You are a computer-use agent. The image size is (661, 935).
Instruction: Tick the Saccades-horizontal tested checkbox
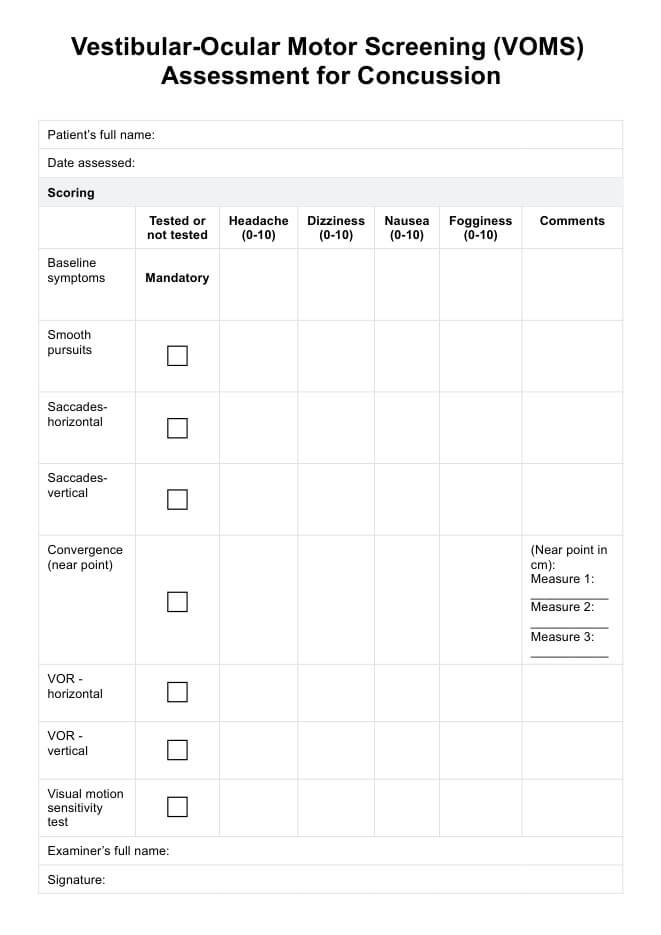pyautogui.click(x=177, y=428)
